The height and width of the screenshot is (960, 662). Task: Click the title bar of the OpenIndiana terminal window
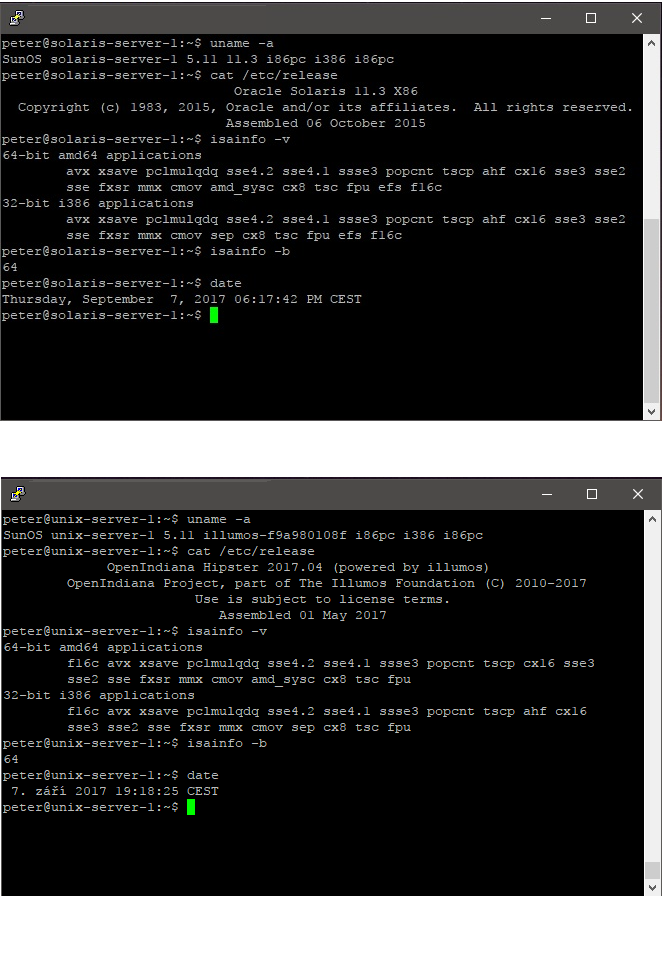[x=276, y=494]
